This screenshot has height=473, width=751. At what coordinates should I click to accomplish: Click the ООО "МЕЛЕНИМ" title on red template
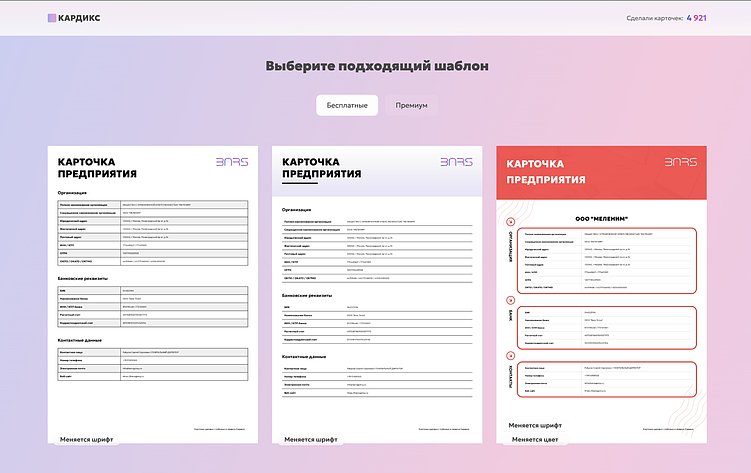[602, 219]
